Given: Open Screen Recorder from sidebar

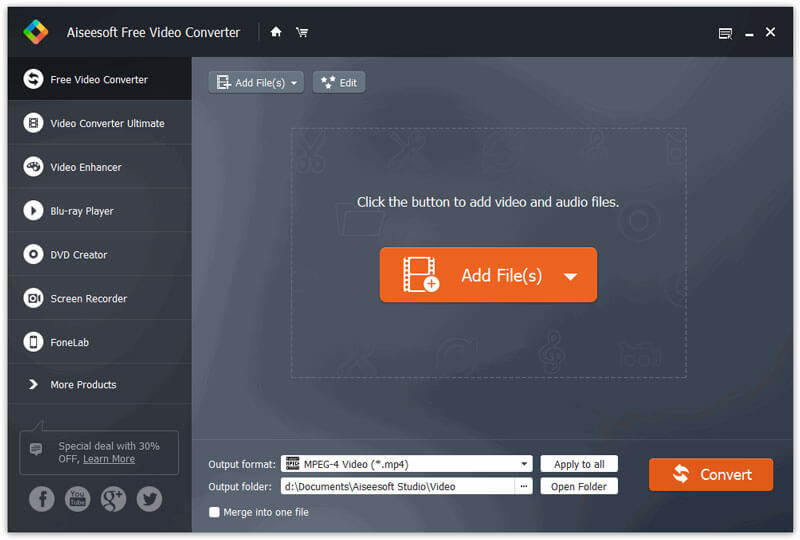Looking at the screenshot, I should pos(88,299).
